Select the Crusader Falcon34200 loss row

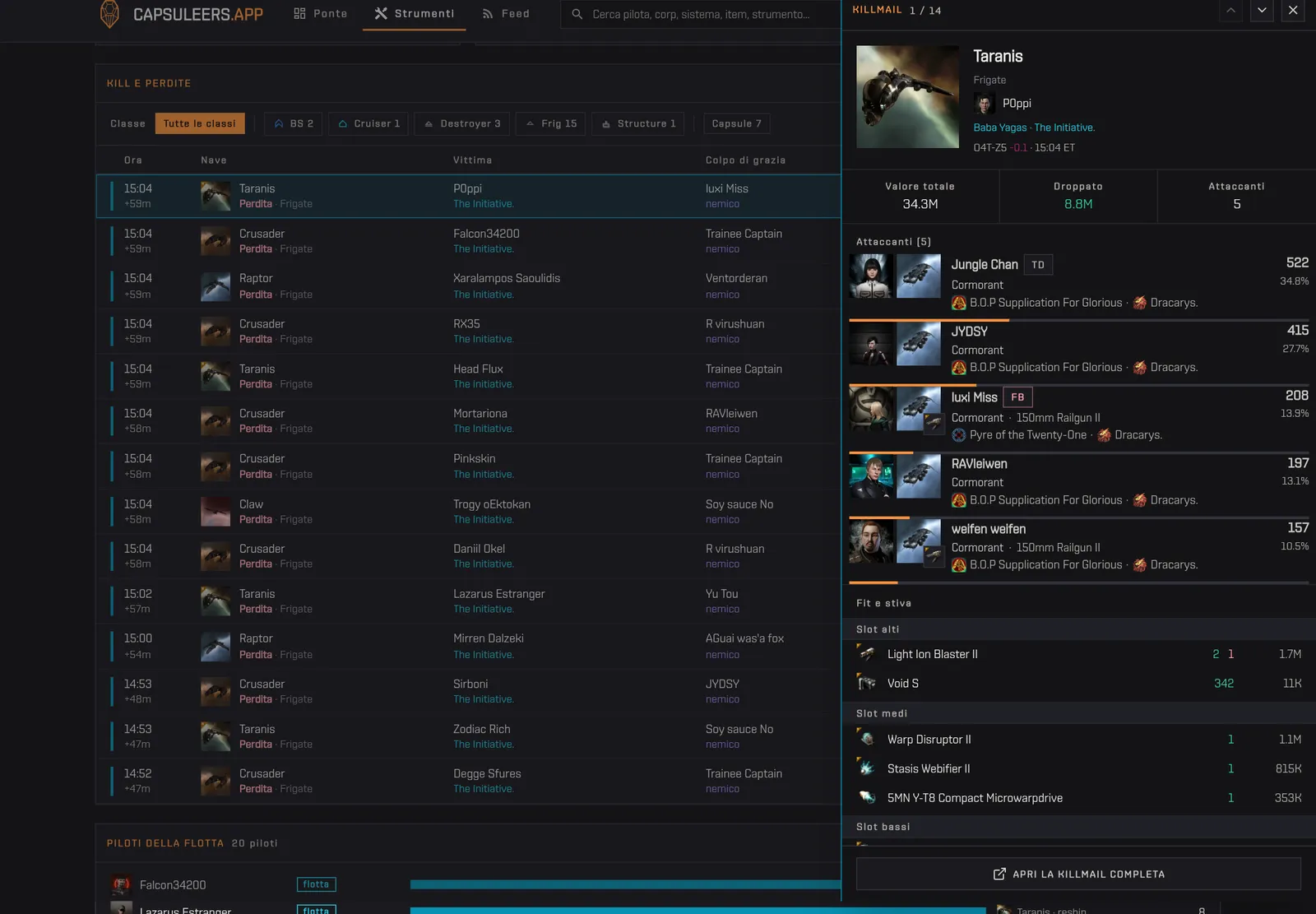click(468, 241)
